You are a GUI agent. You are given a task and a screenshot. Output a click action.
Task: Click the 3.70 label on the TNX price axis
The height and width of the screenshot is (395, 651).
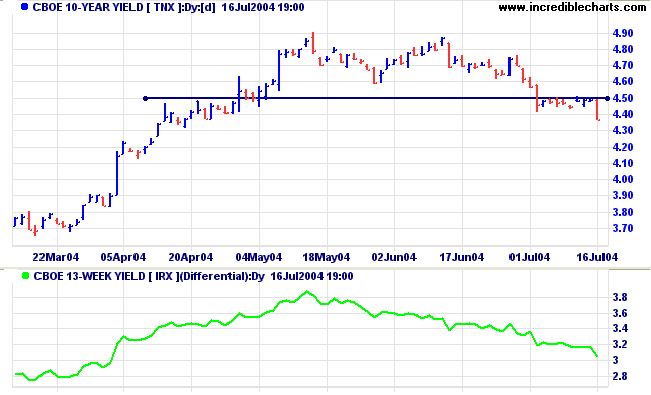coord(623,228)
